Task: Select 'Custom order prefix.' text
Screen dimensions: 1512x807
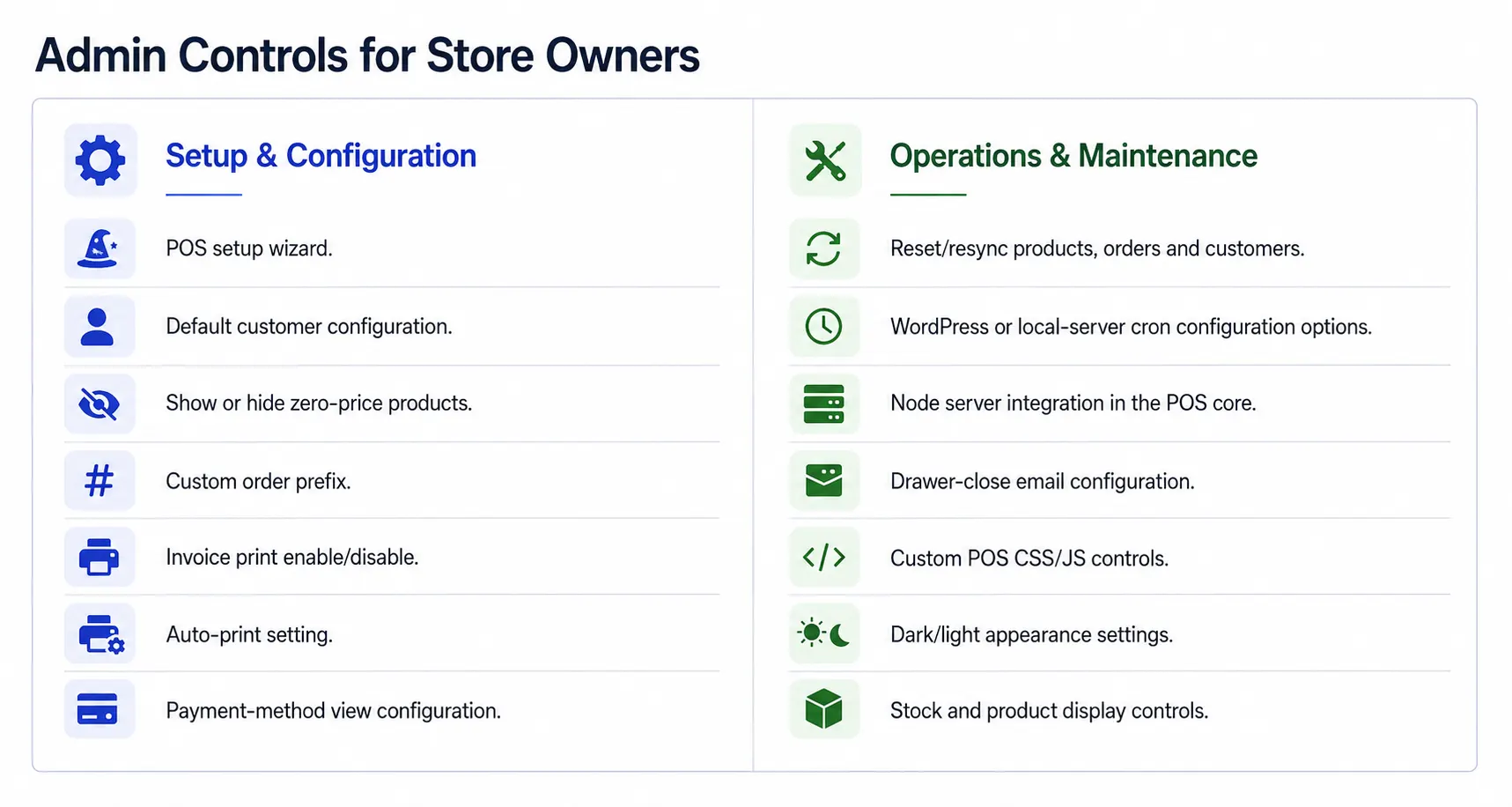Action: 258,481
